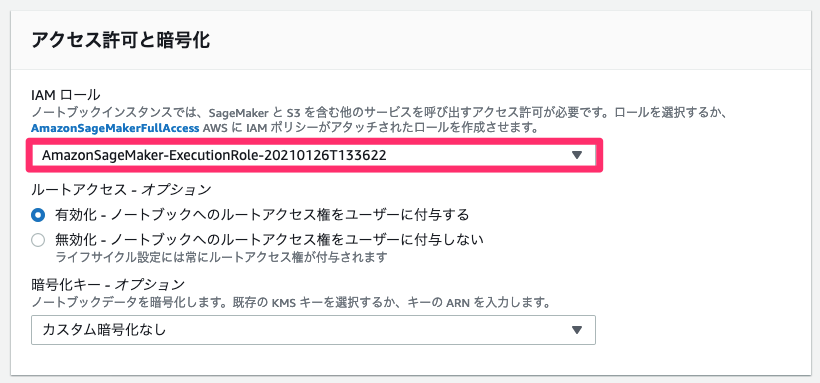820x383 pixels.
Task: Click the IAM ロール label
Action: tap(65, 95)
